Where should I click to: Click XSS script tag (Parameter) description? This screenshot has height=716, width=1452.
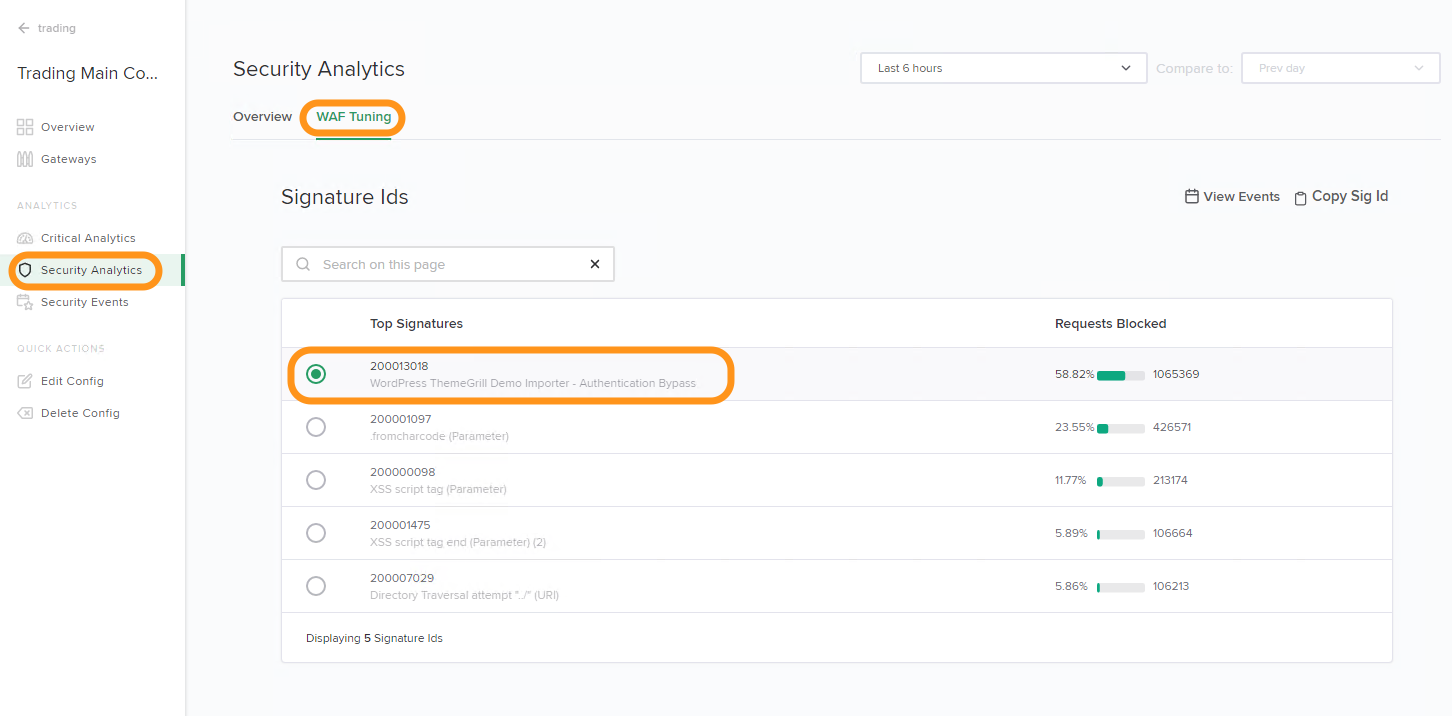[x=438, y=489]
